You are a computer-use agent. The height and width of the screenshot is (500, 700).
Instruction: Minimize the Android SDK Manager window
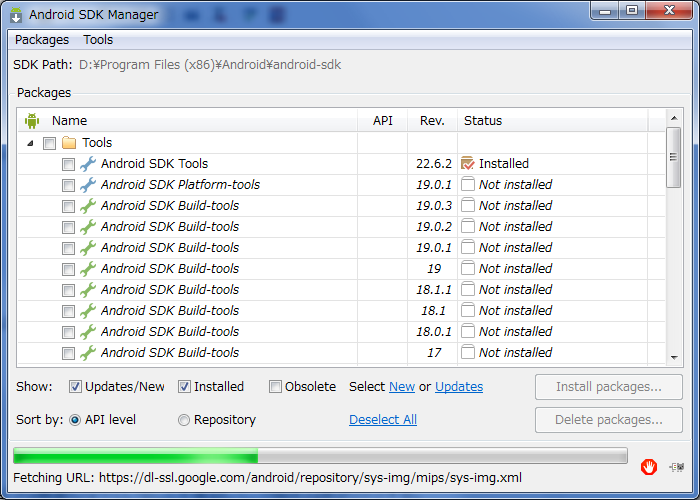[605, 11]
